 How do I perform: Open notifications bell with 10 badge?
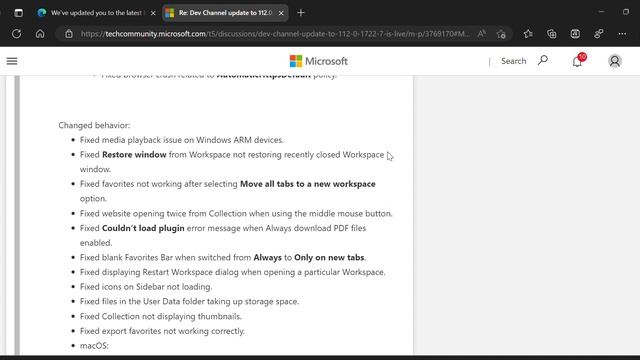pyautogui.click(x=578, y=60)
